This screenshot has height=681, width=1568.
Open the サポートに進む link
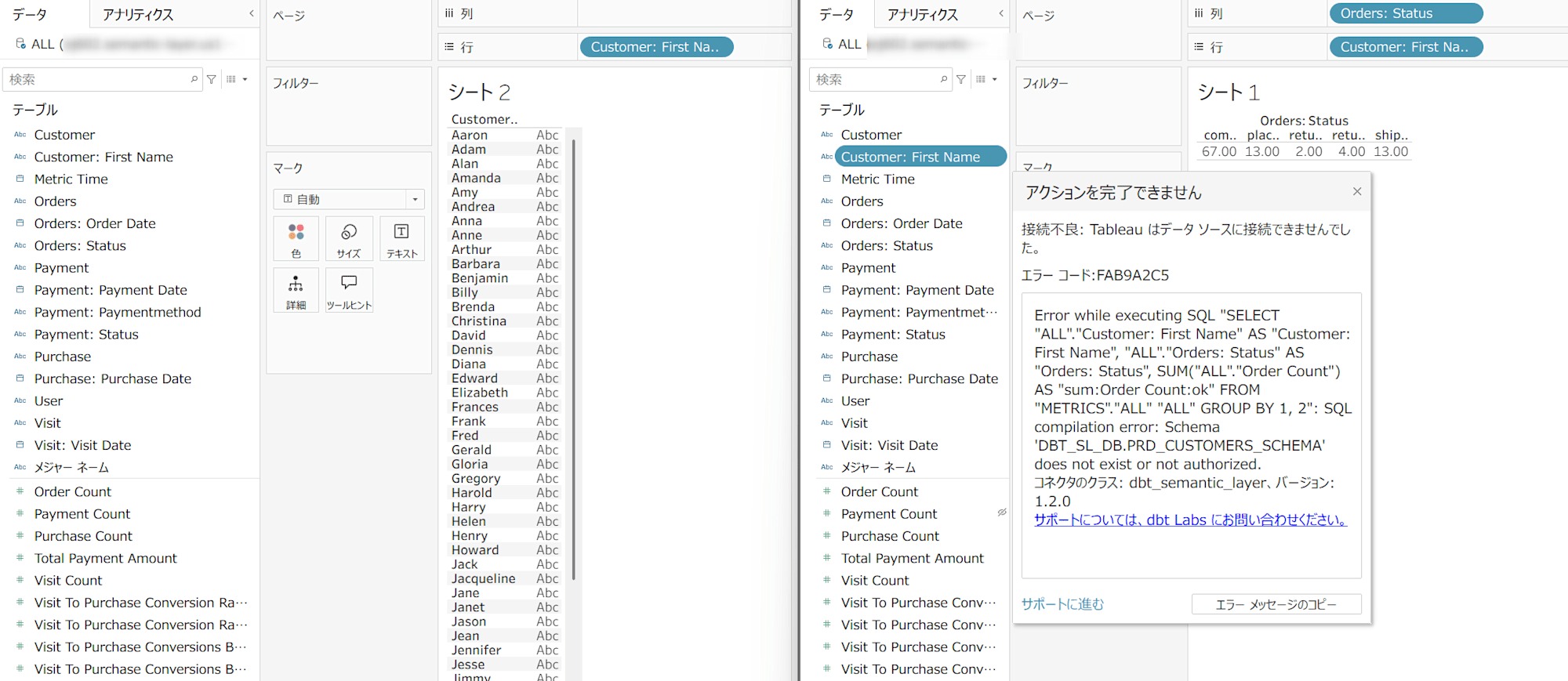pyautogui.click(x=1062, y=604)
